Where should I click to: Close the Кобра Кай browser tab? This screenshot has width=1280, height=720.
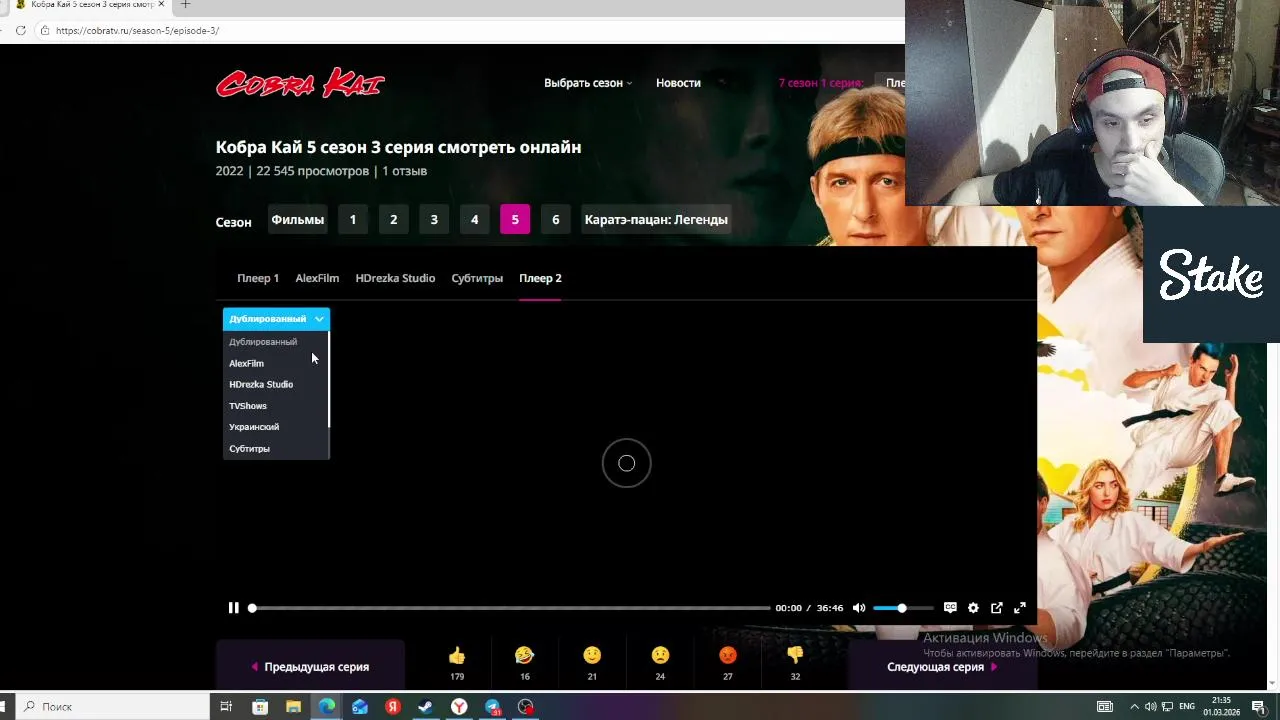click(161, 5)
